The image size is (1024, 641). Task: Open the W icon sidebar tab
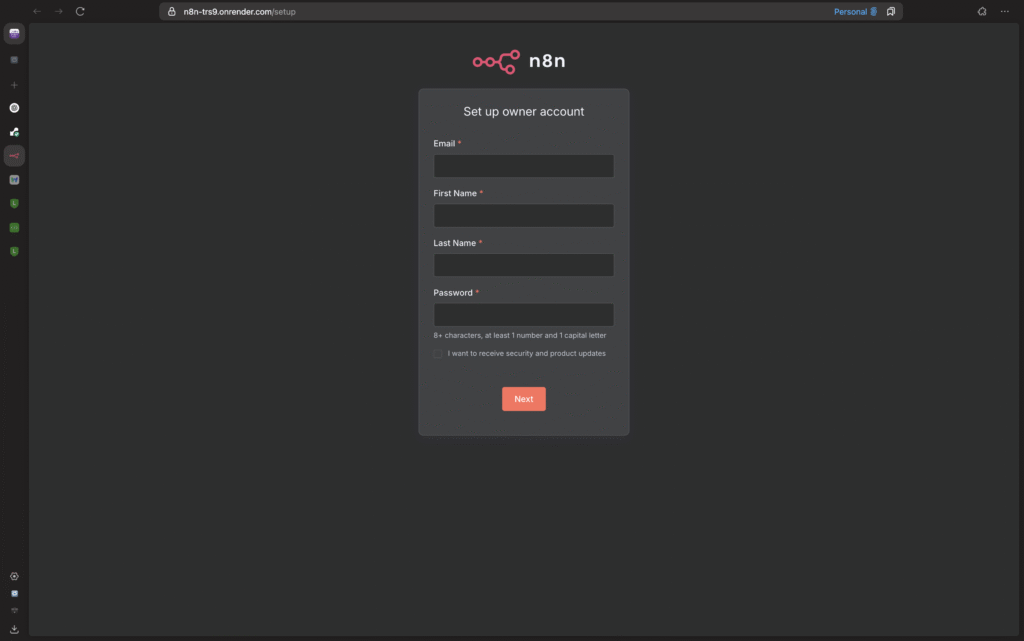pyautogui.click(x=14, y=180)
